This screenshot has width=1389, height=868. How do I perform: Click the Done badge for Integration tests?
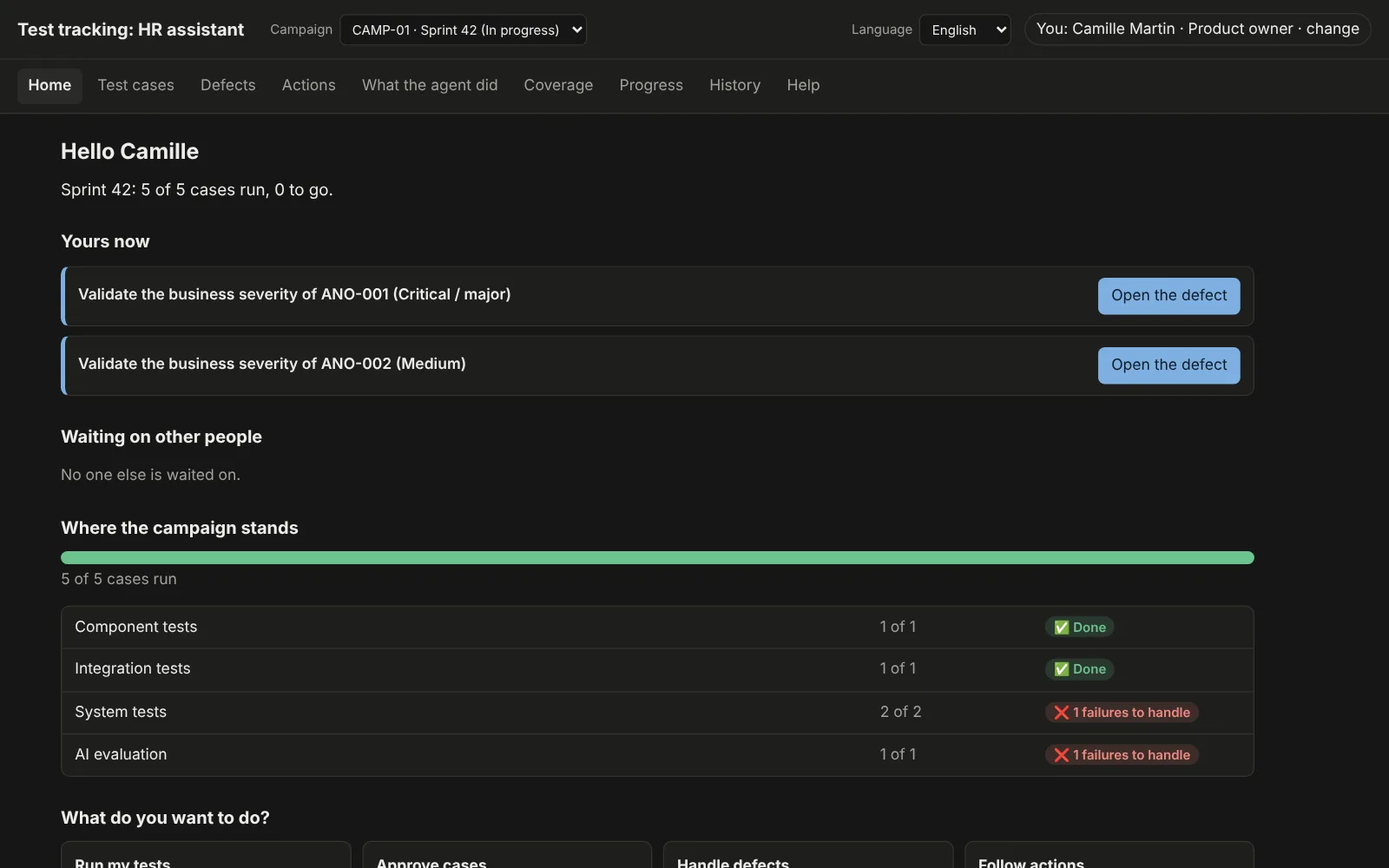click(1079, 669)
